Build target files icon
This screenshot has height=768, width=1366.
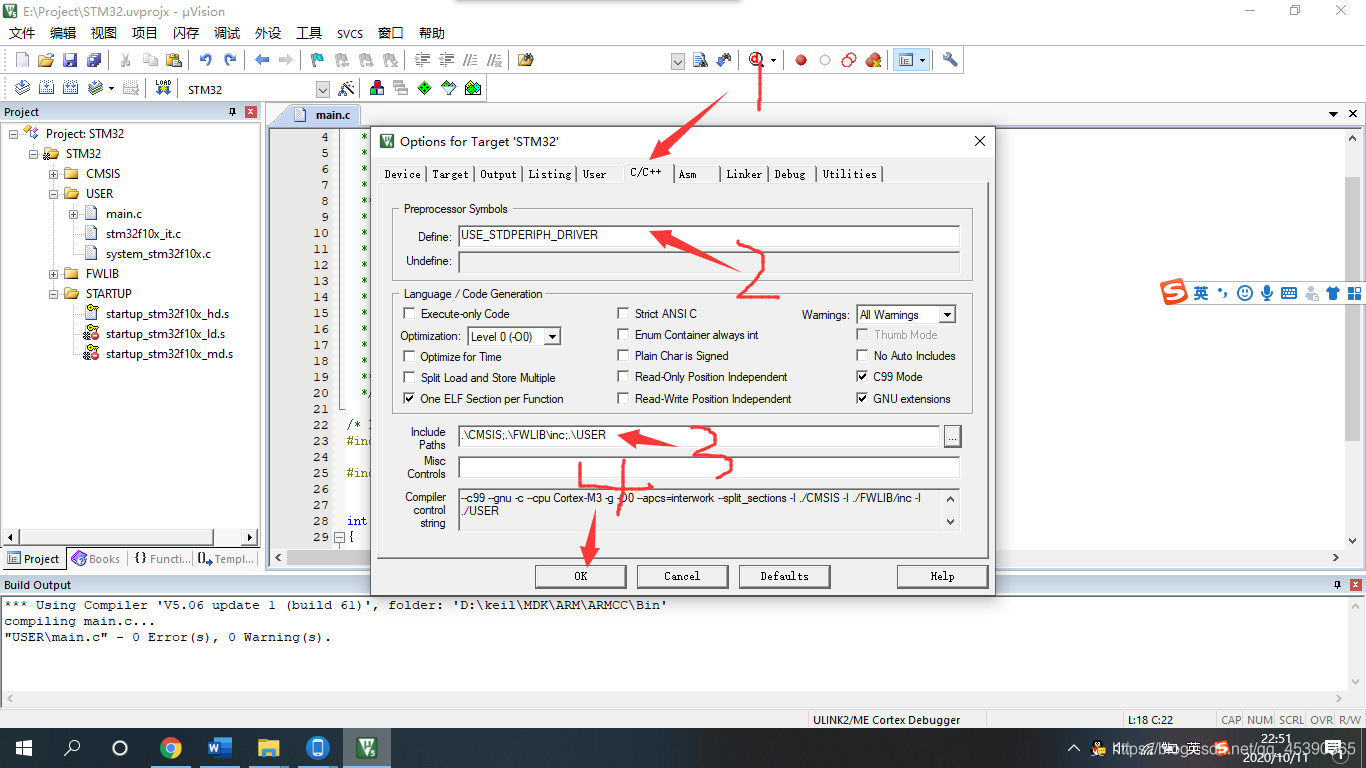(46, 88)
